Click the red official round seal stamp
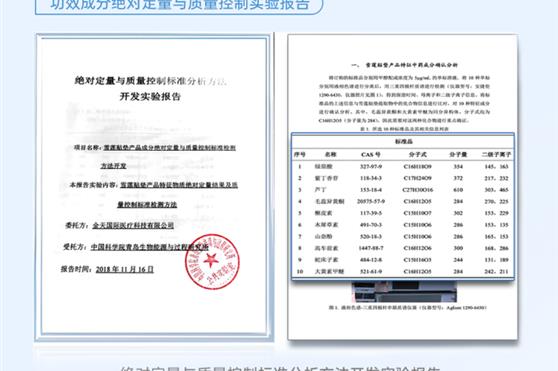Screen dimensions: 558x371 point(212,261)
